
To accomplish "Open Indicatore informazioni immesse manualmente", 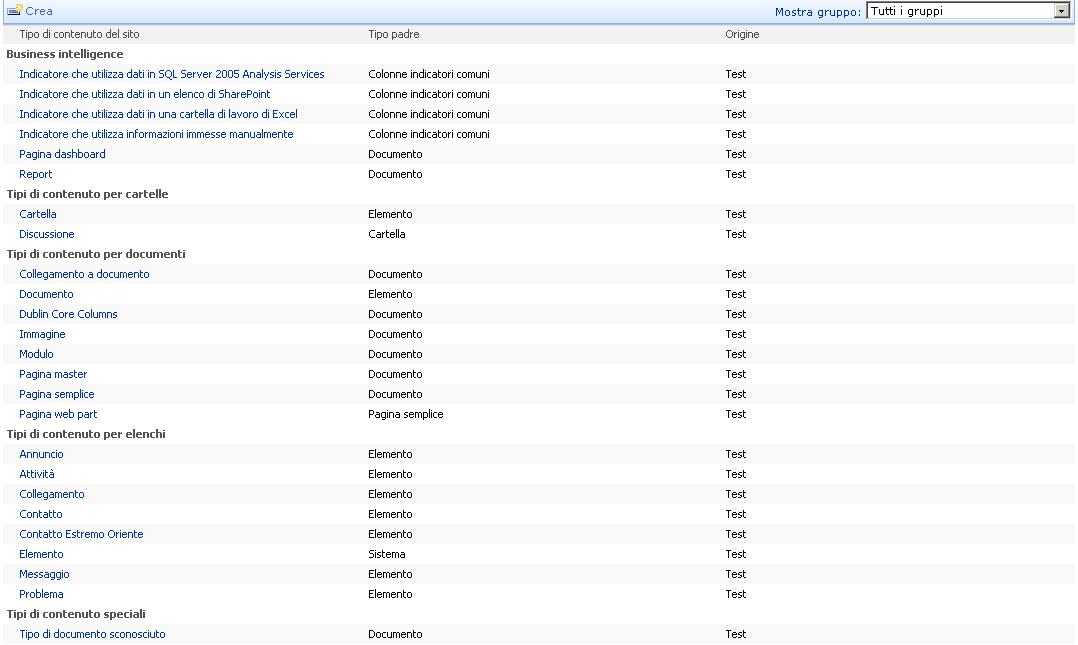I will tap(156, 134).
